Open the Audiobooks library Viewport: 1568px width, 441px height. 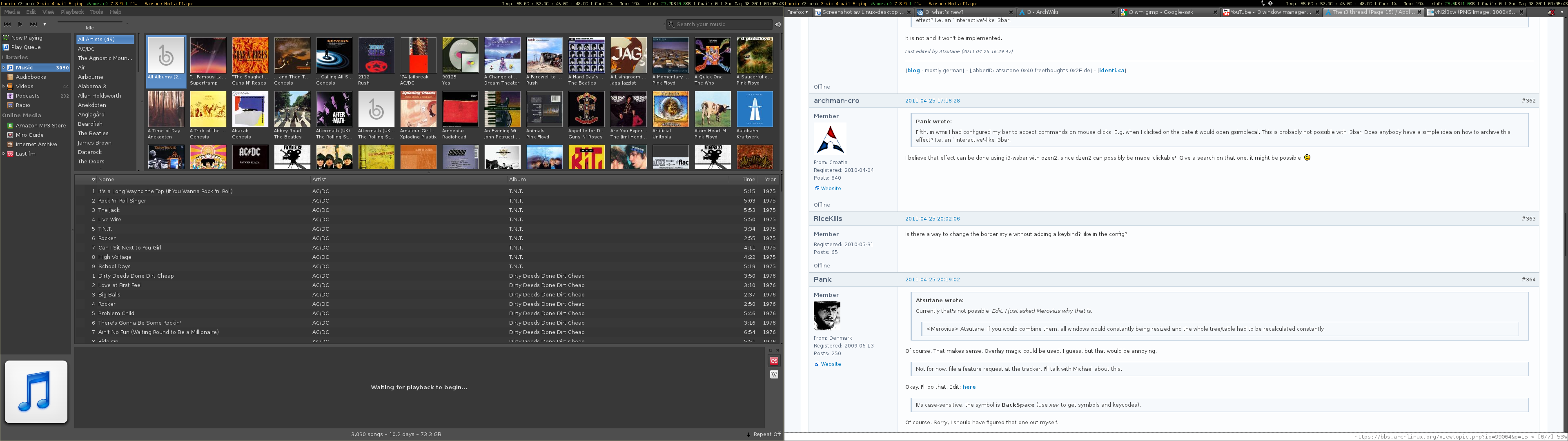pos(35,77)
